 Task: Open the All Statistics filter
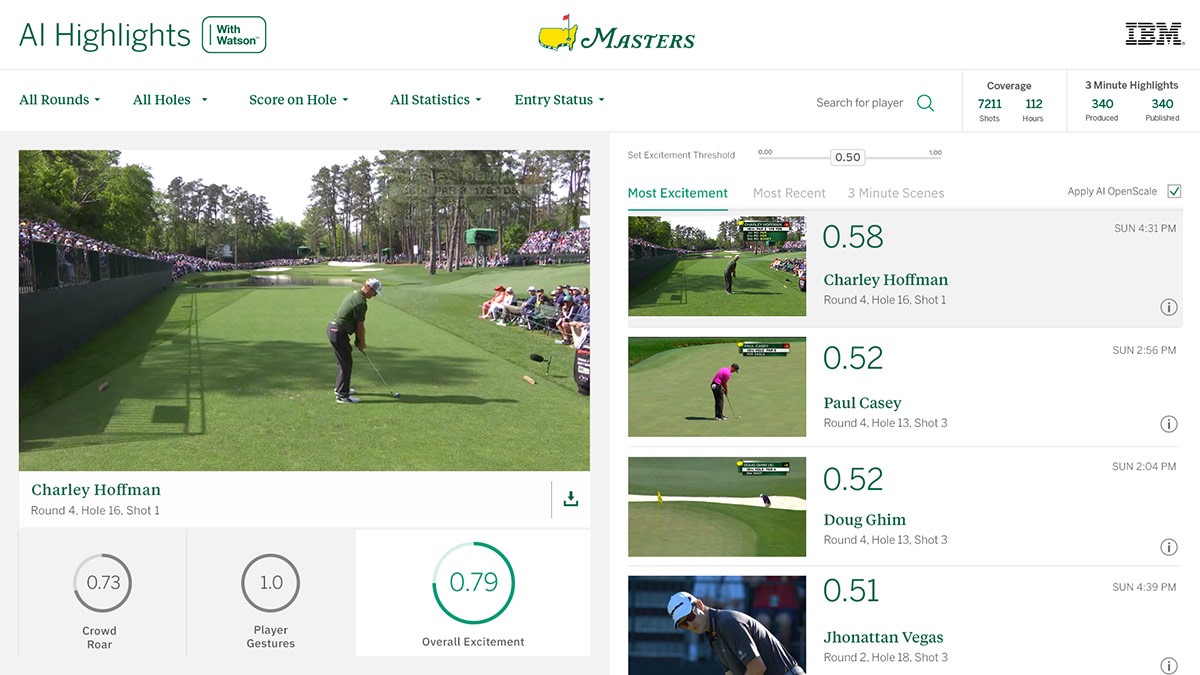point(436,100)
